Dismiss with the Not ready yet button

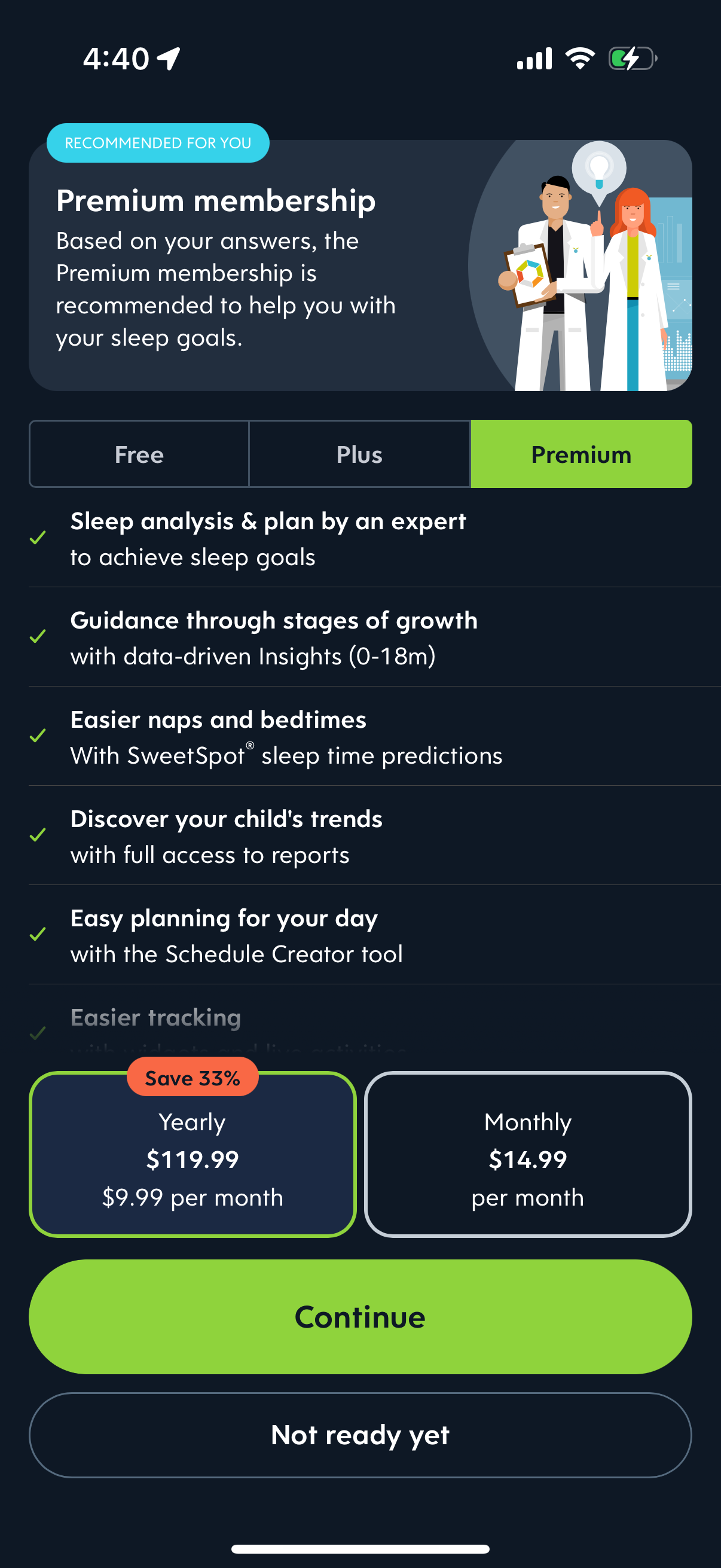tap(360, 1435)
